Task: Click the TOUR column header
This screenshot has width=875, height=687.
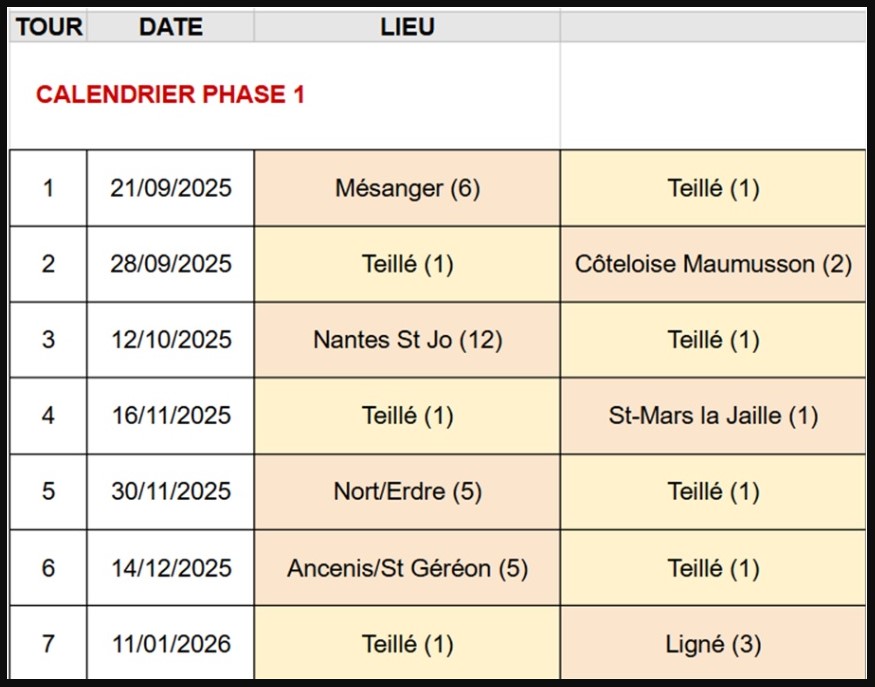Action: point(48,27)
